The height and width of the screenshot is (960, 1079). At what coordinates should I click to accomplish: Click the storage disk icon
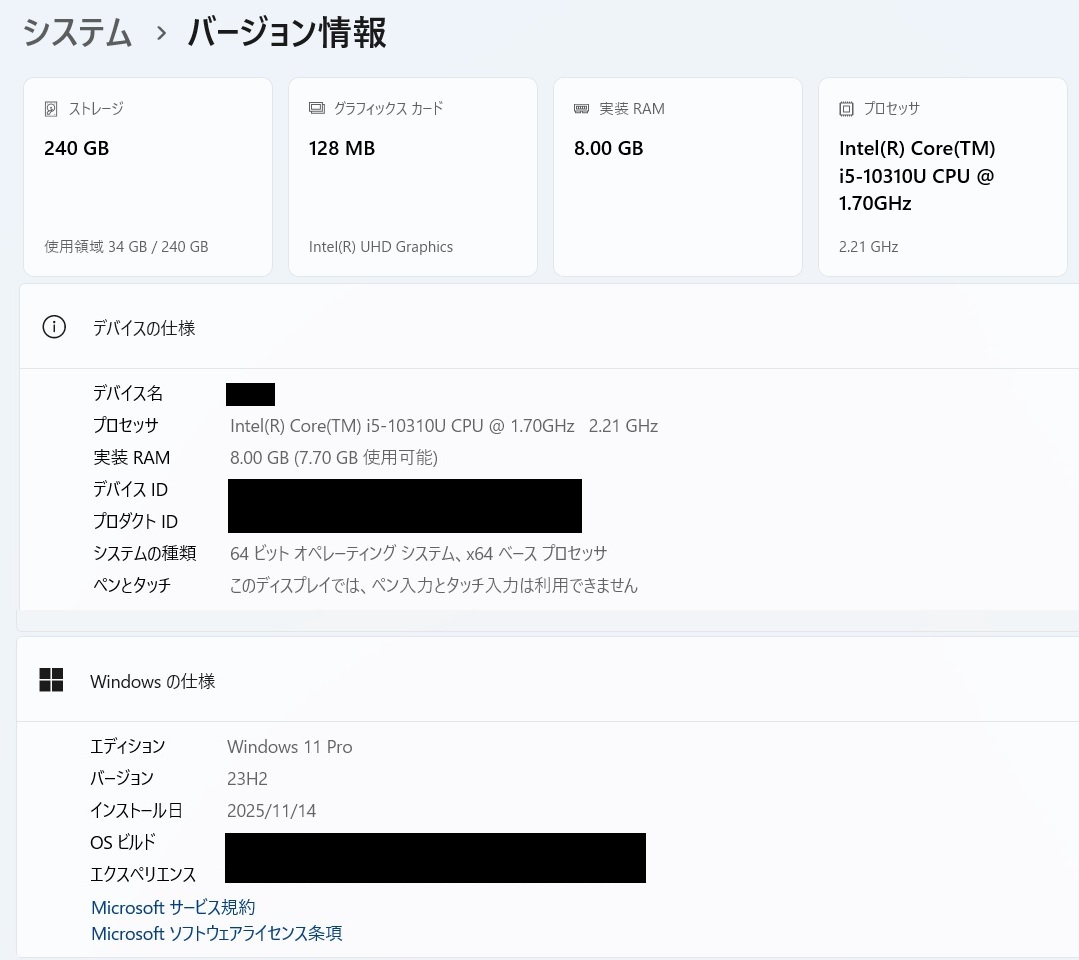click(x=51, y=109)
